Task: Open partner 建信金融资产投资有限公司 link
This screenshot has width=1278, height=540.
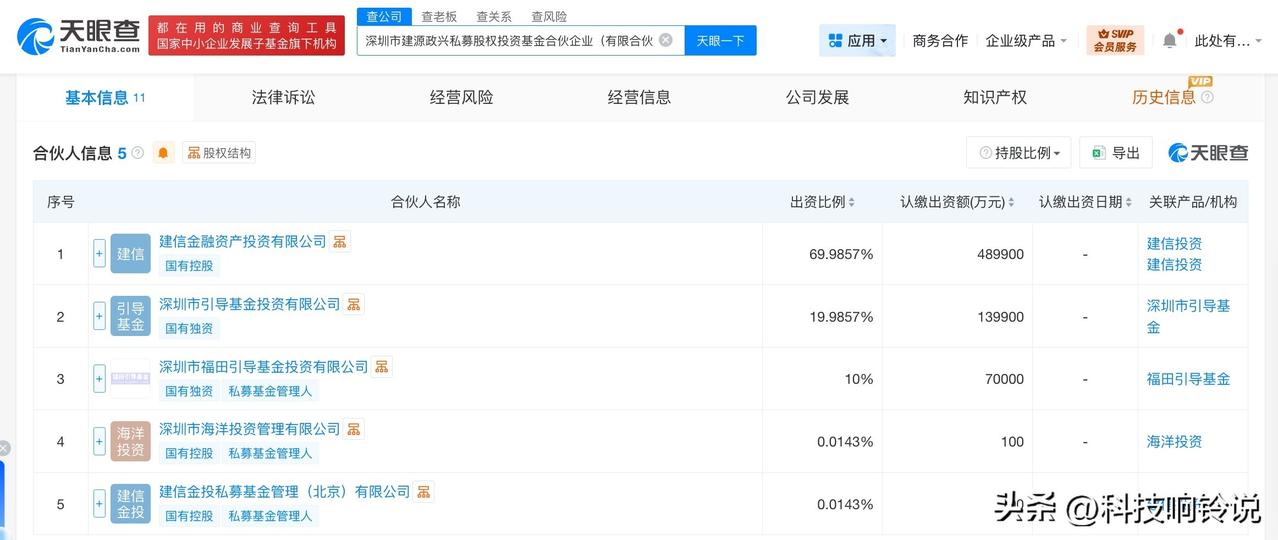Action: tap(243, 241)
